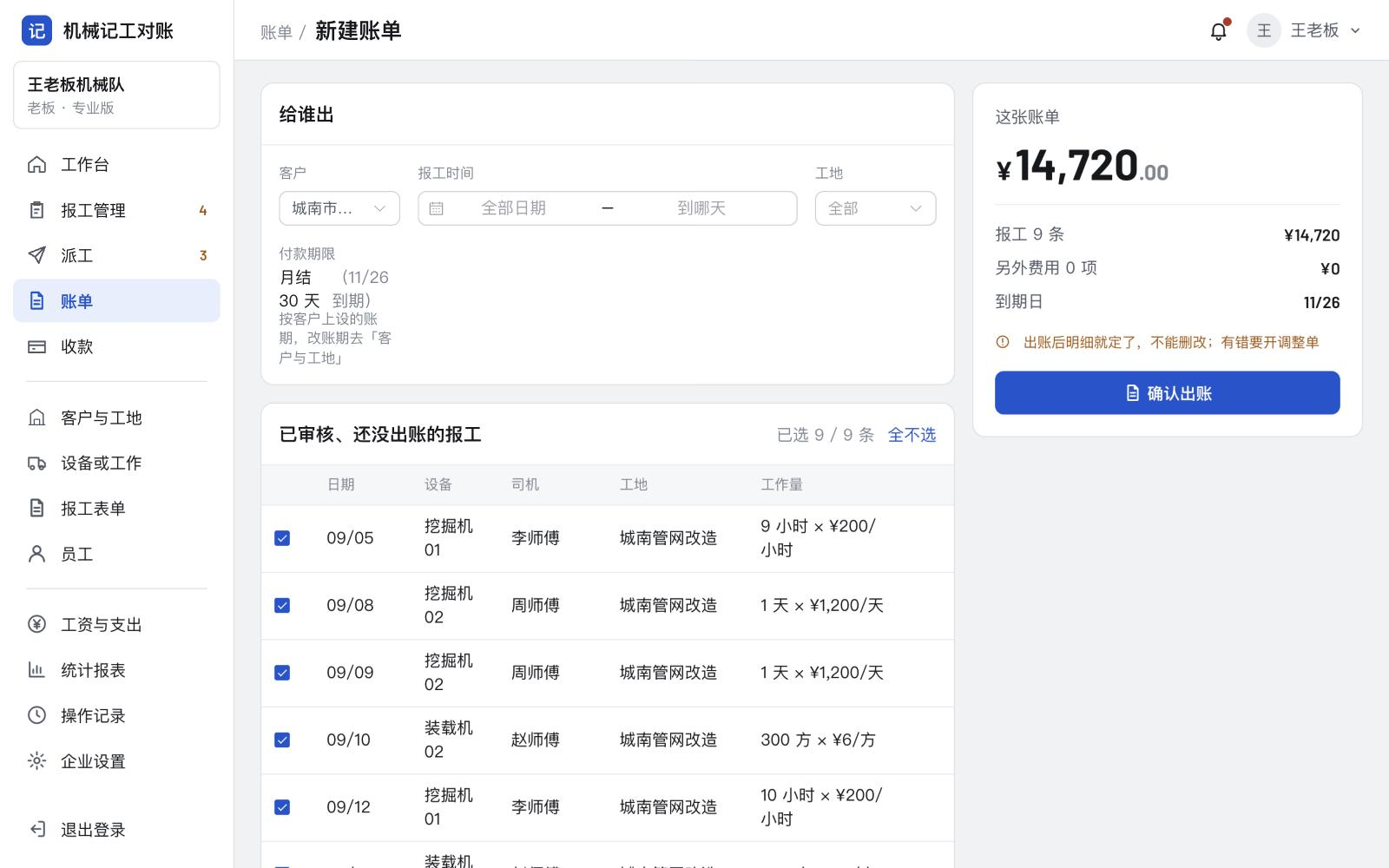
Task: Click the 退出登录 logout icon
Action: point(36,829)
